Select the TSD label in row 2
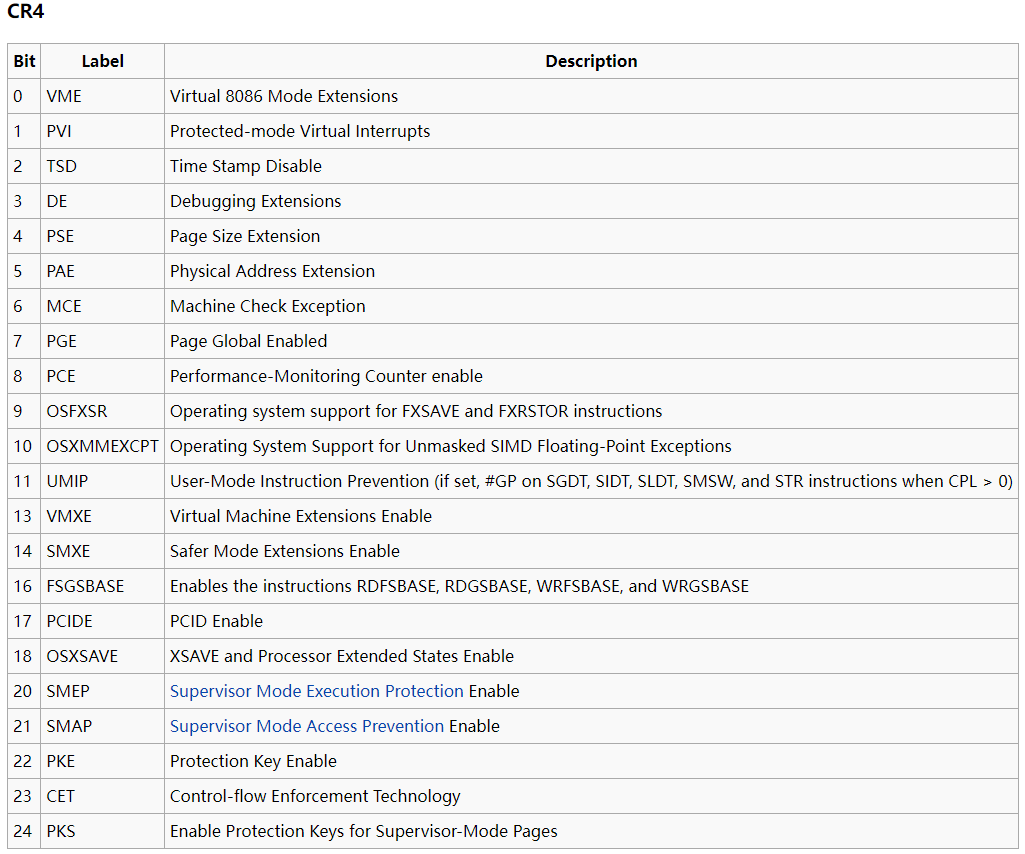Viewport: 1025px width, 854px height. pyautogui.click(x=61, y=166)
